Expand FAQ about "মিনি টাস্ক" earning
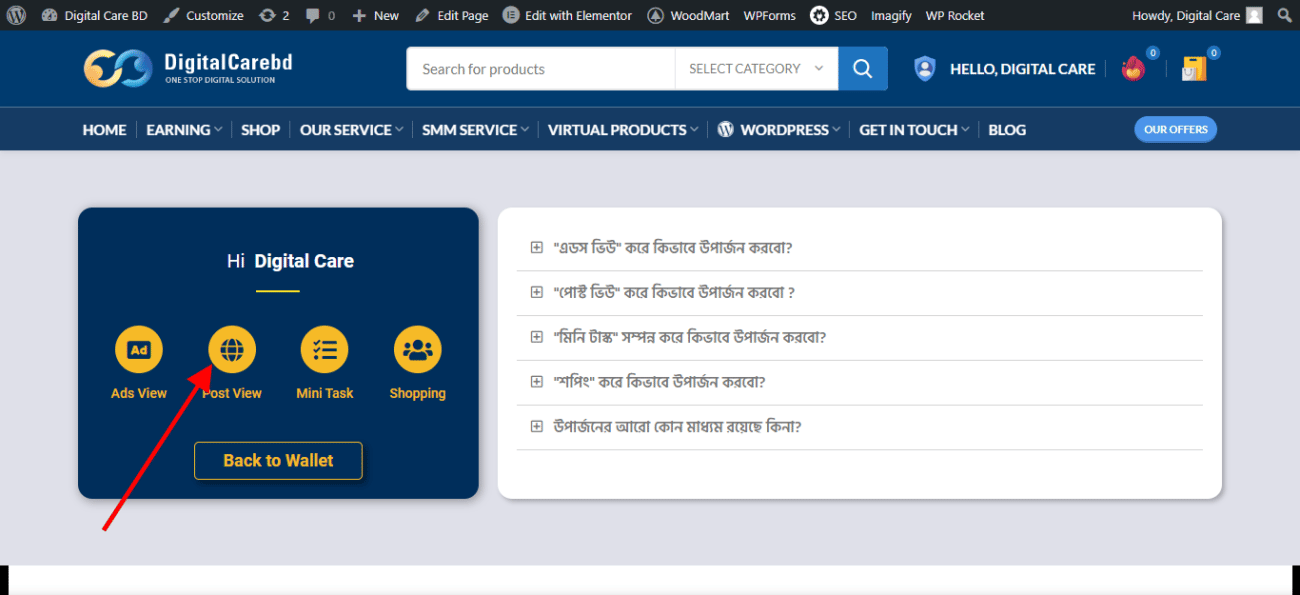 860,337
